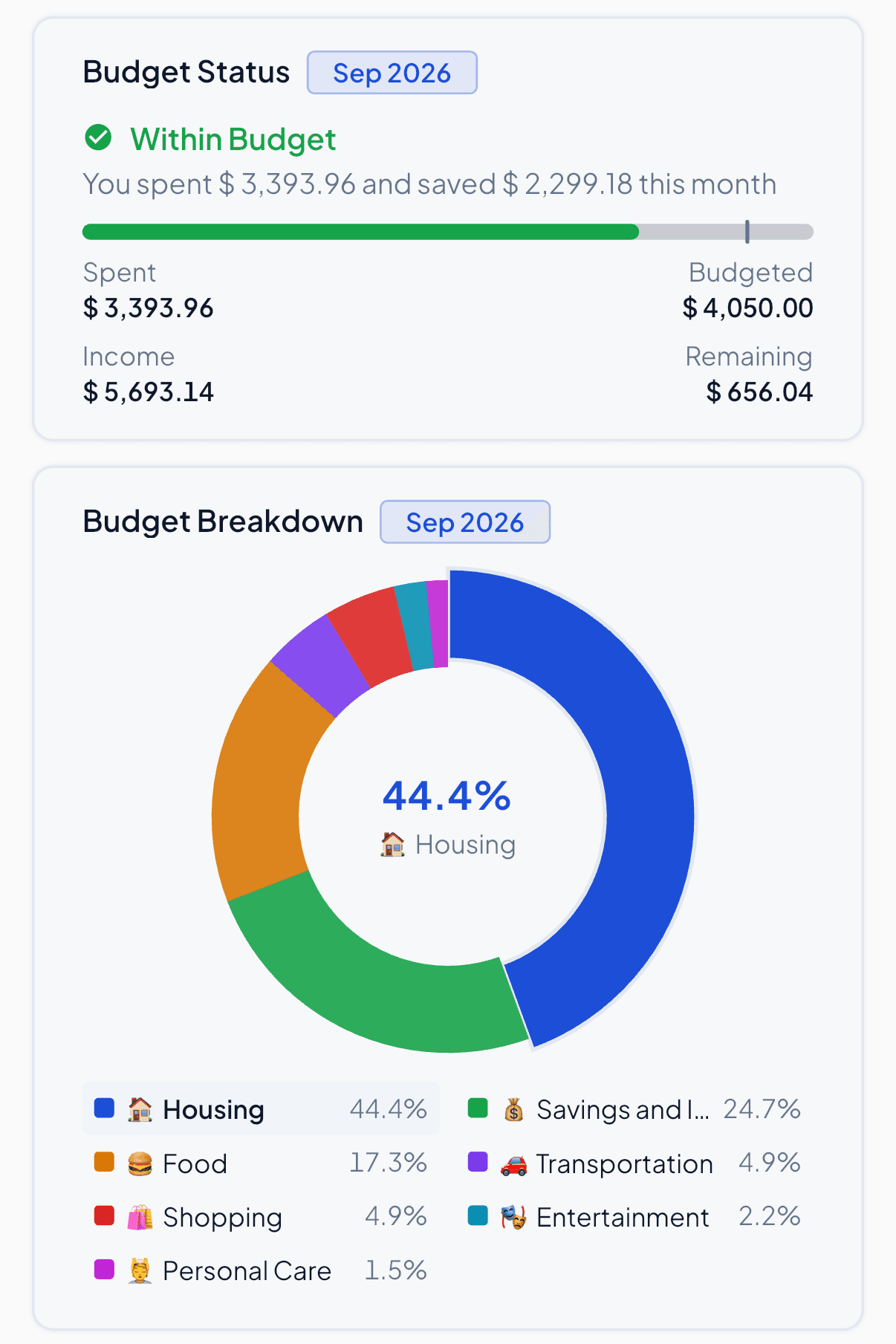
Task: Click the Housing house emoji in legend
Action: (x=140, y=1109)
